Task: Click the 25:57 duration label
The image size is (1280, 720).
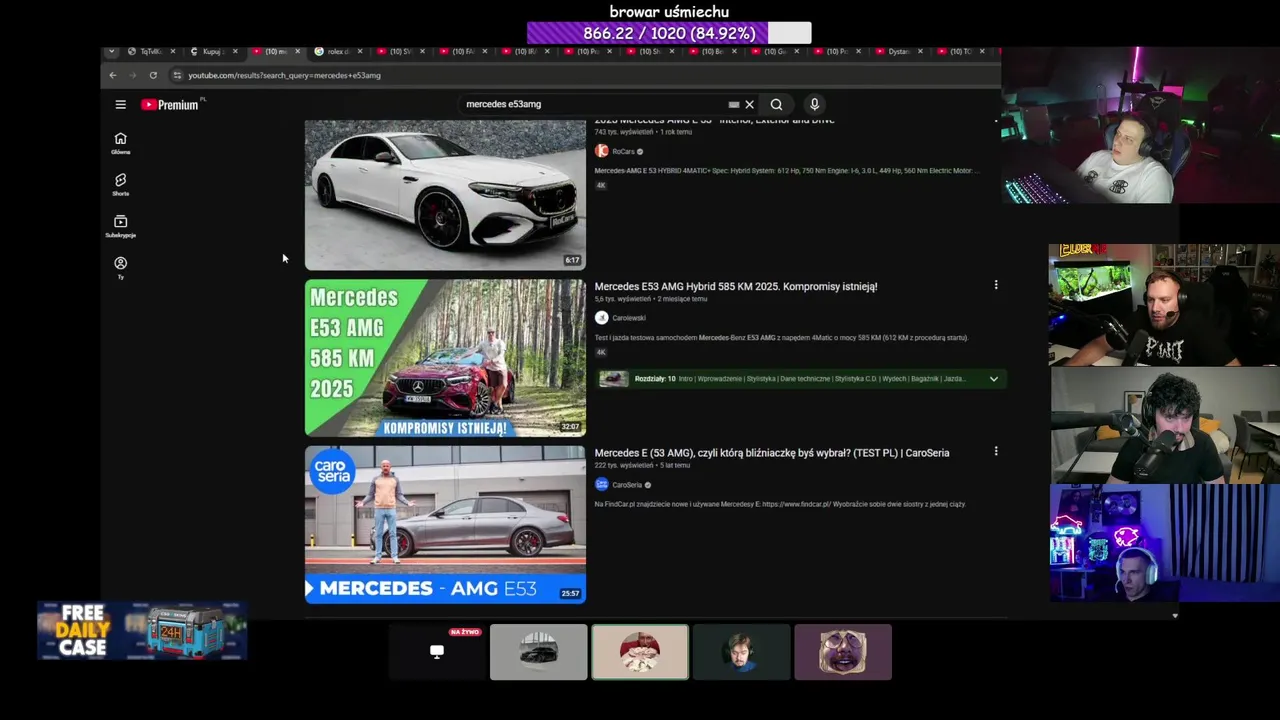Action: click(x=570, y=593)
